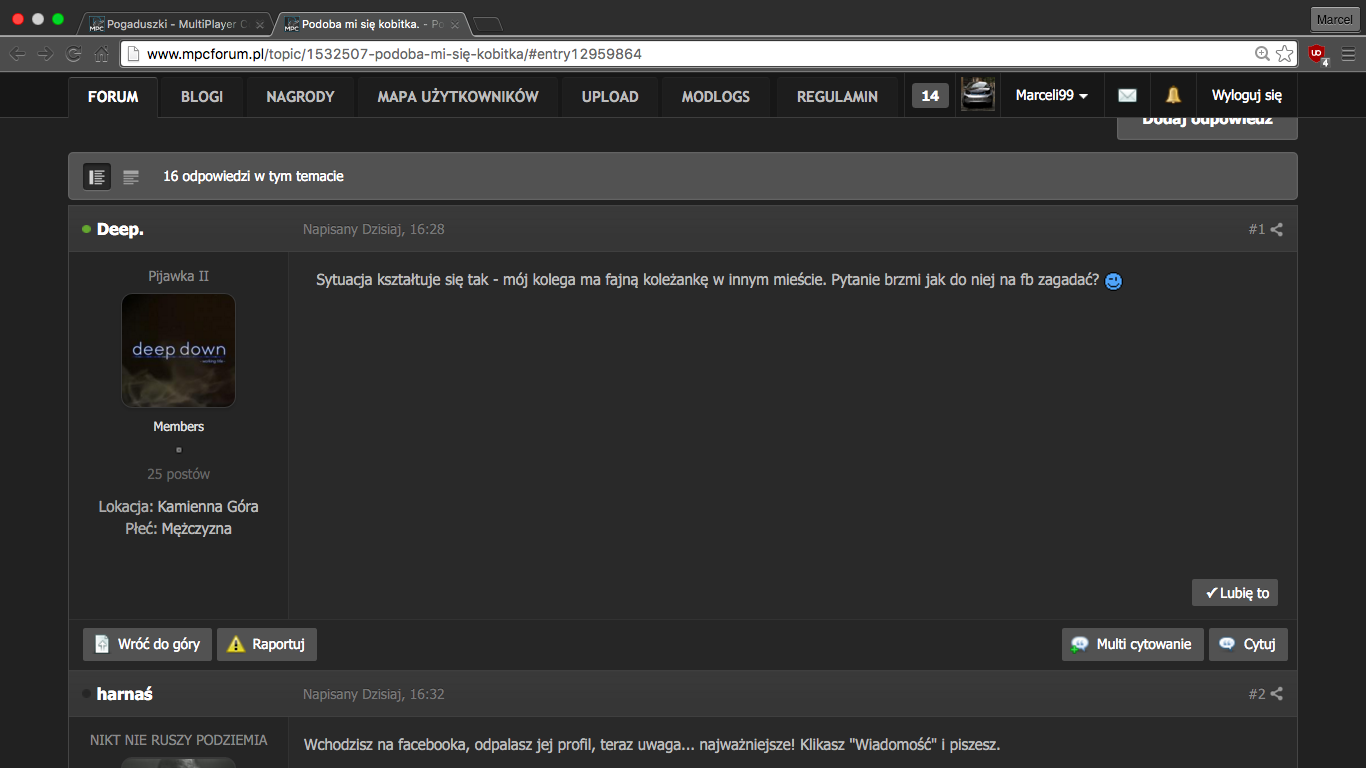Open notifications bell icon
The height and width of the screenshot is (768, 1366).
[x=1173, y=96]
